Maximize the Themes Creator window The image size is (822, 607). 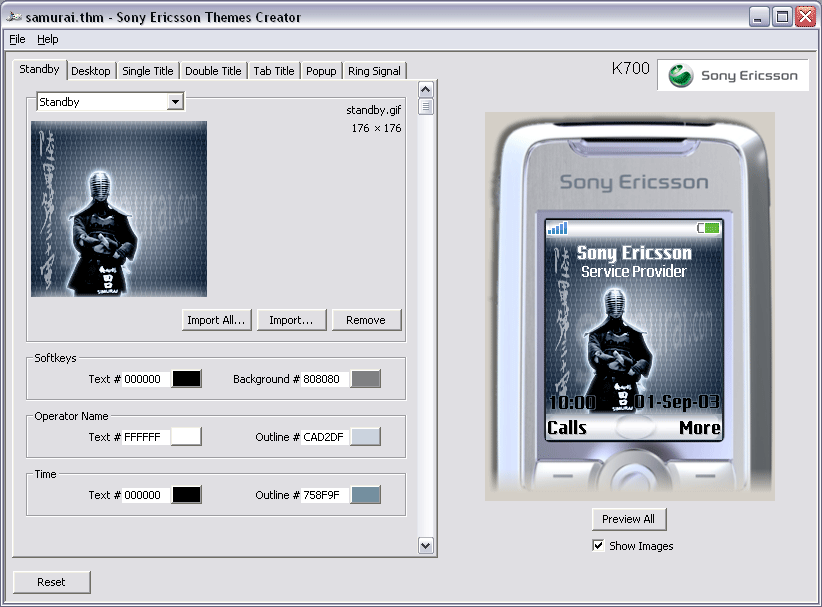click(782, 17)
